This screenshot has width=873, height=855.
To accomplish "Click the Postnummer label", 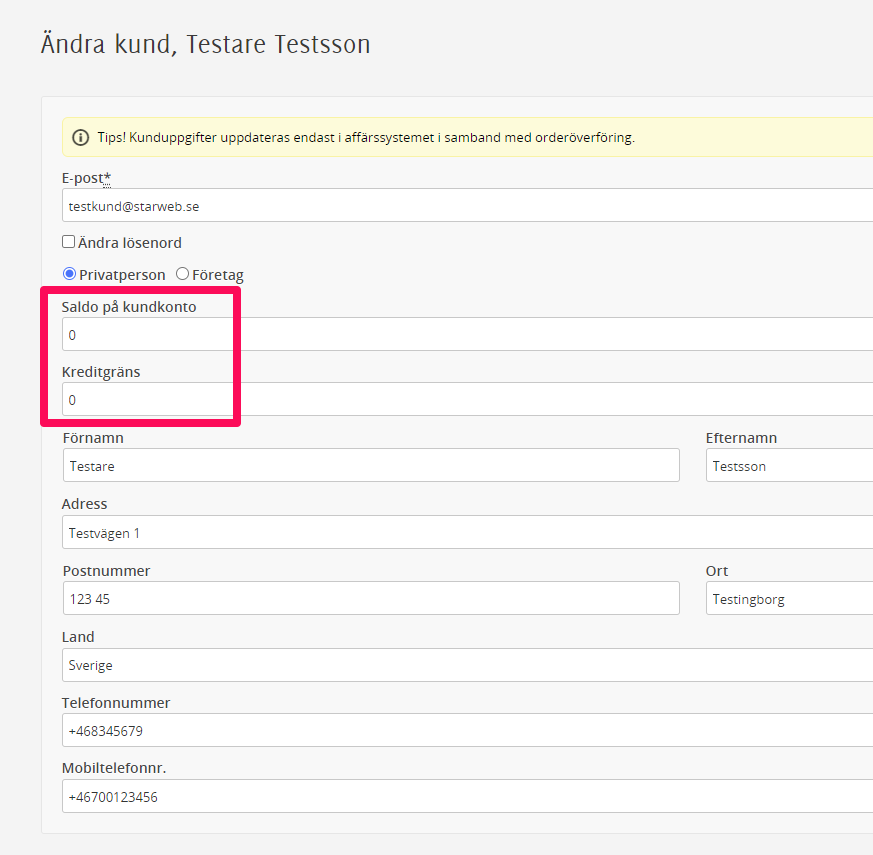I will 106,571.
